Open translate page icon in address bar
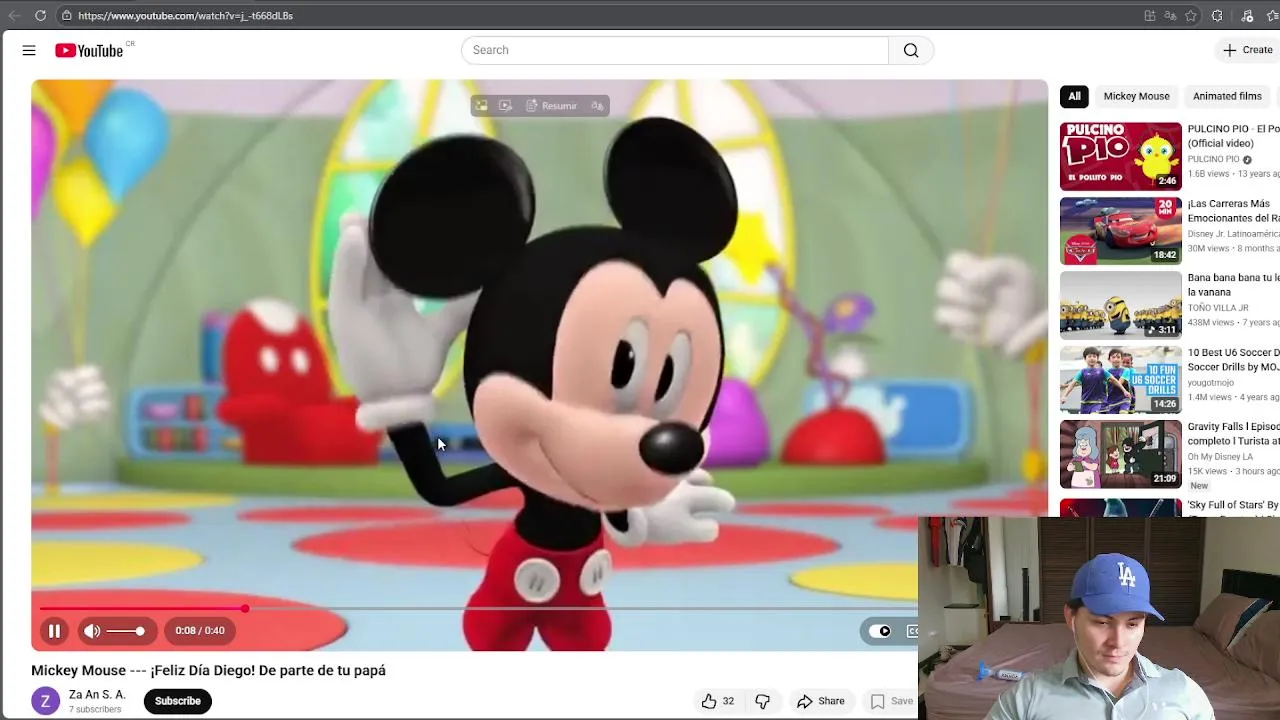The height and width of the screenshot is (720, 1280). pyautogui.click(x=1170, y=16)
